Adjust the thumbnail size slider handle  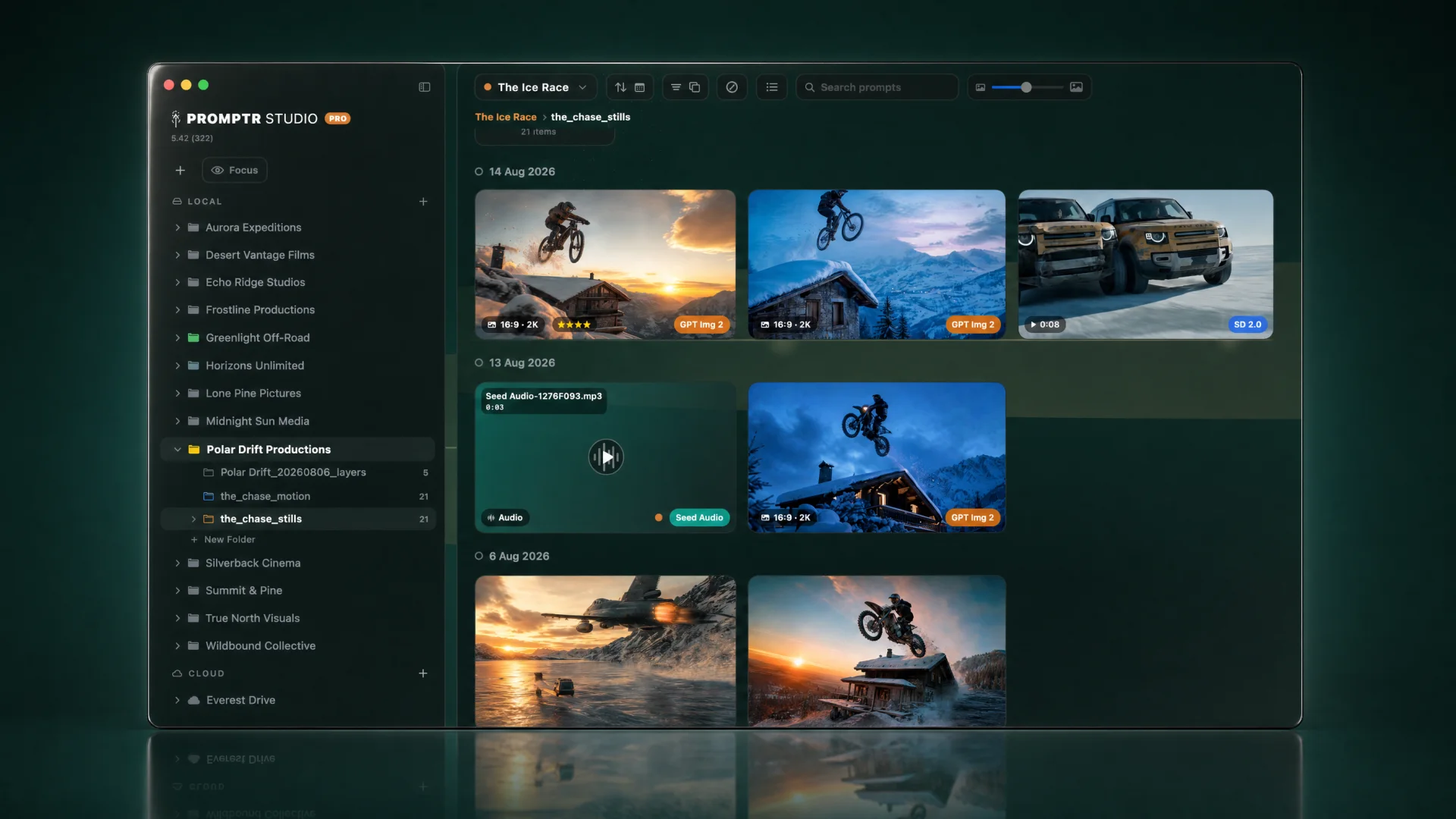tap(1026, 87)
